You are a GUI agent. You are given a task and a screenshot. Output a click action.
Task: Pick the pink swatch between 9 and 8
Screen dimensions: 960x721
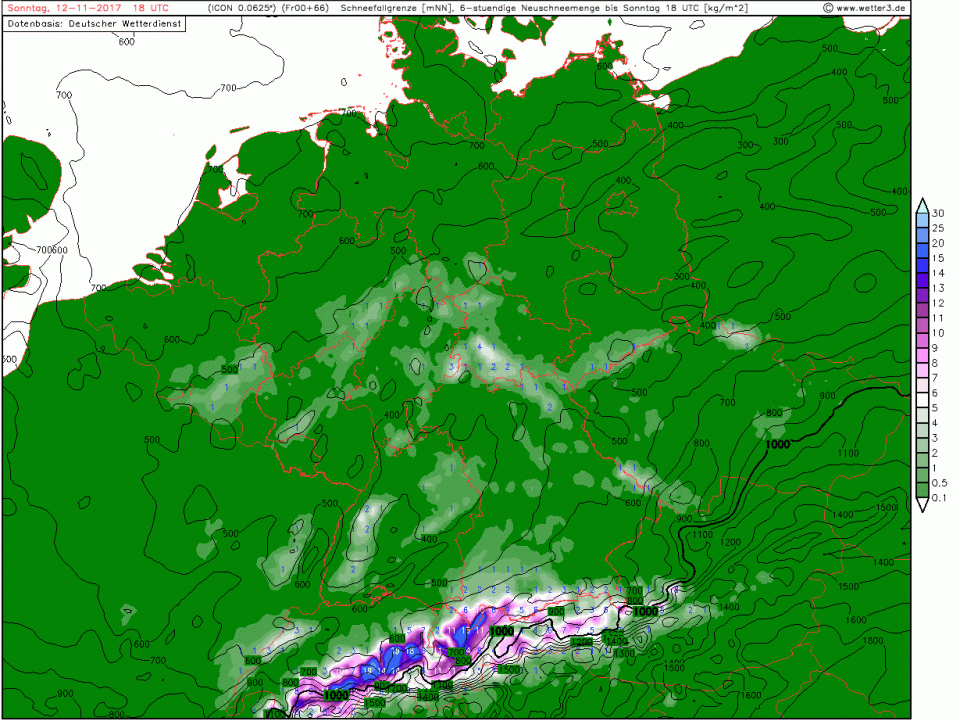pyautogui.click(x=922, y=355)
